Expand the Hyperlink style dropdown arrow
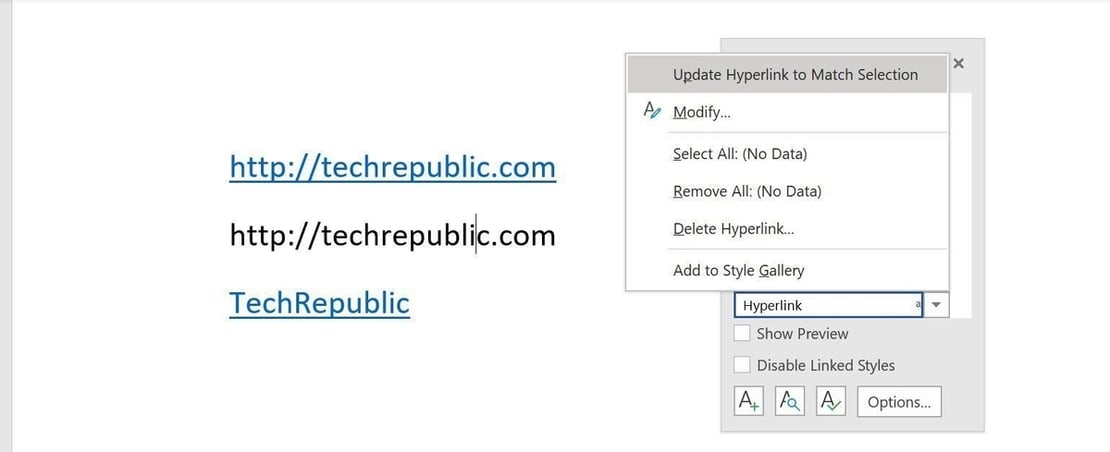 pyautogui.click(x=937, y=305)
